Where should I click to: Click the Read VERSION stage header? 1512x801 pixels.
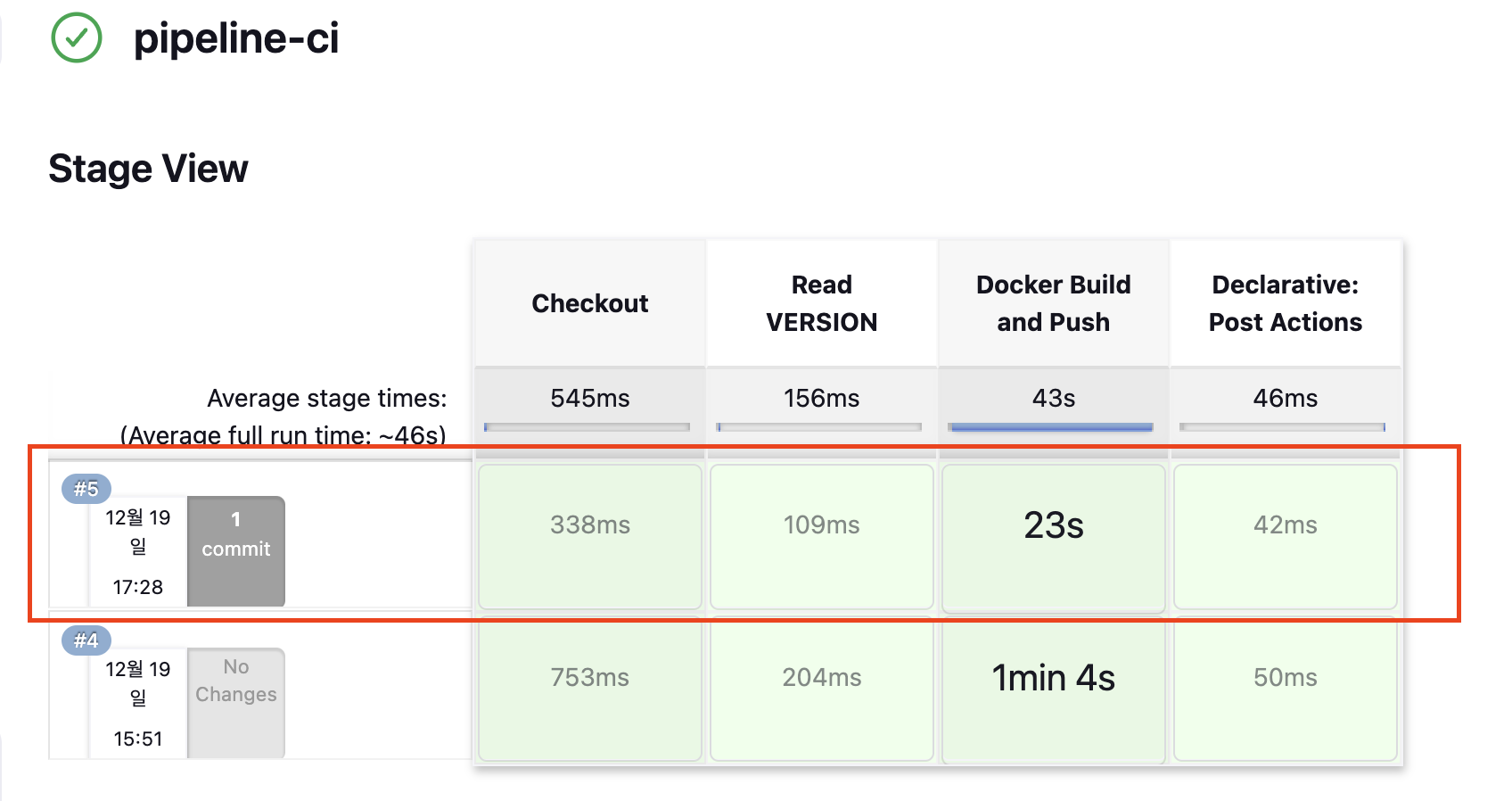[x=822, y=303]
